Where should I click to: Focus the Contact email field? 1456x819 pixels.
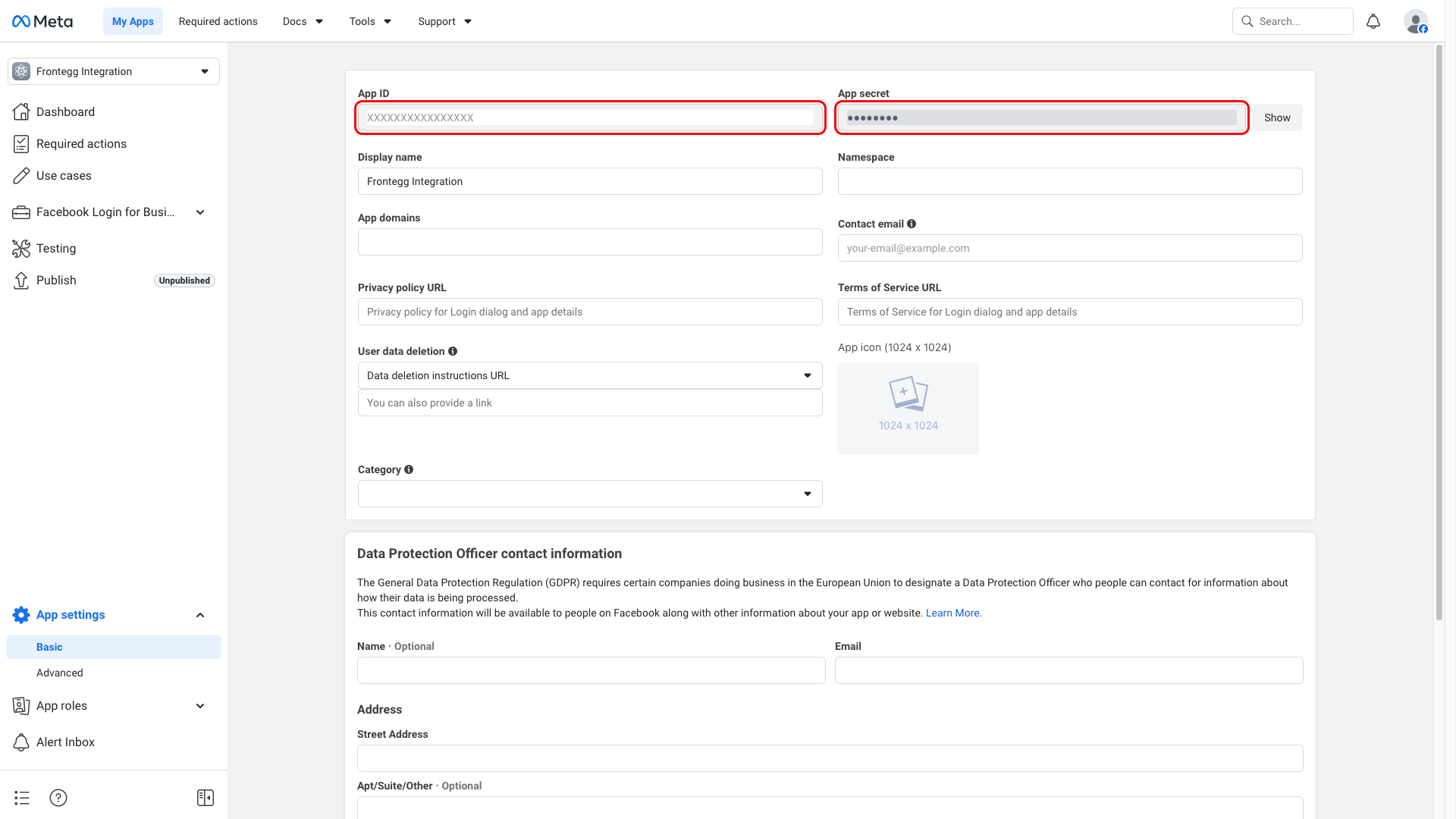[1070, 248]
